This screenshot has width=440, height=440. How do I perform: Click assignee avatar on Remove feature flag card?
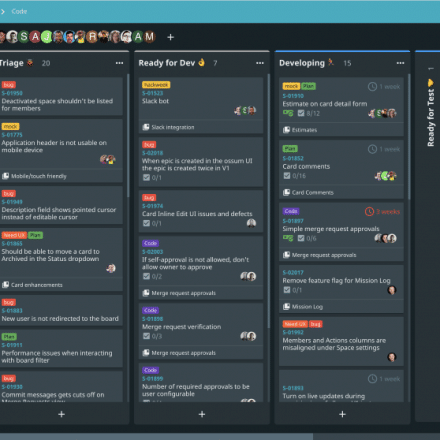392,290
